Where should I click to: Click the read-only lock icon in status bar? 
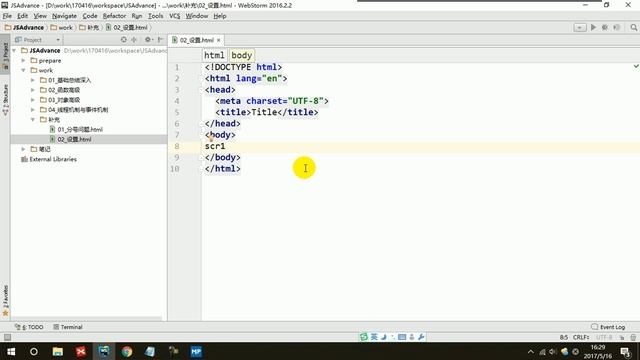[622, 337]
